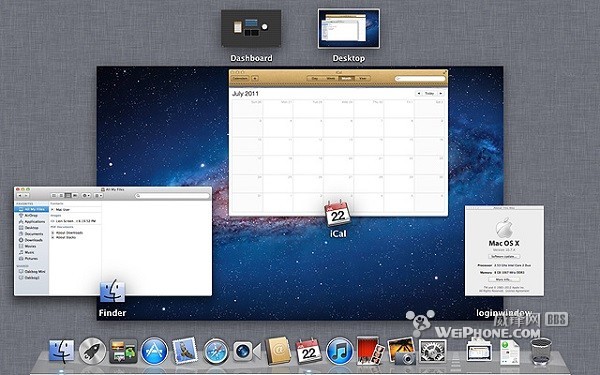Select Applications in Finder sidebar
Image resolution: width=600 pixels, height=375 pixels.
tap(34, 222)
